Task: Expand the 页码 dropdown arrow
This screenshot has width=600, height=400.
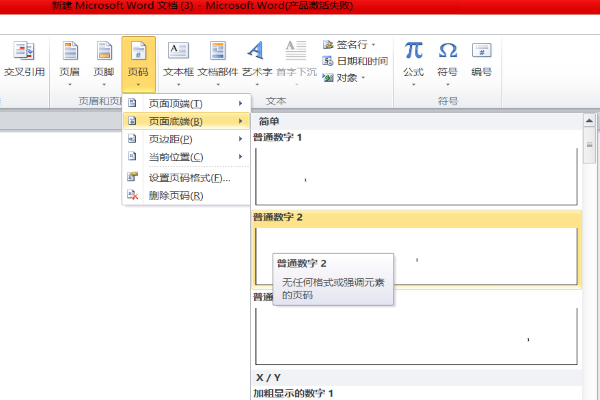Action: click(x=138, y=85)
